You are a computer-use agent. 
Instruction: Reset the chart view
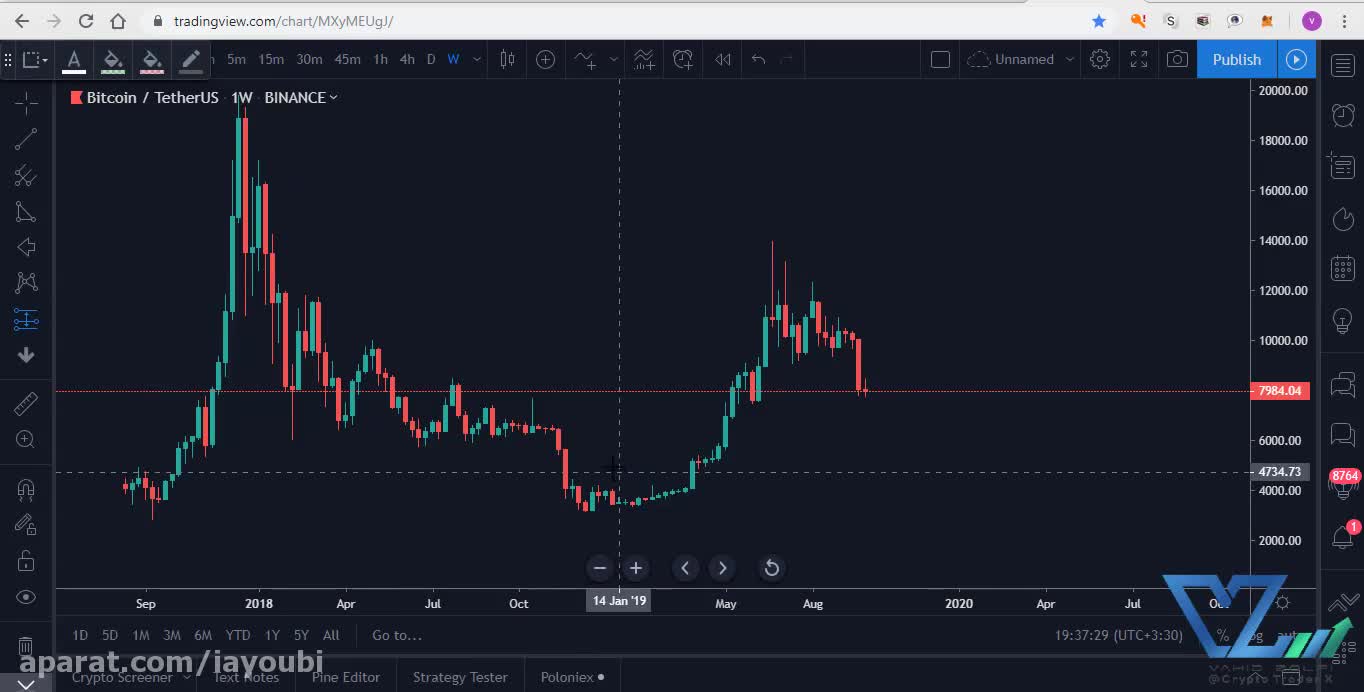tap(771, 568)
